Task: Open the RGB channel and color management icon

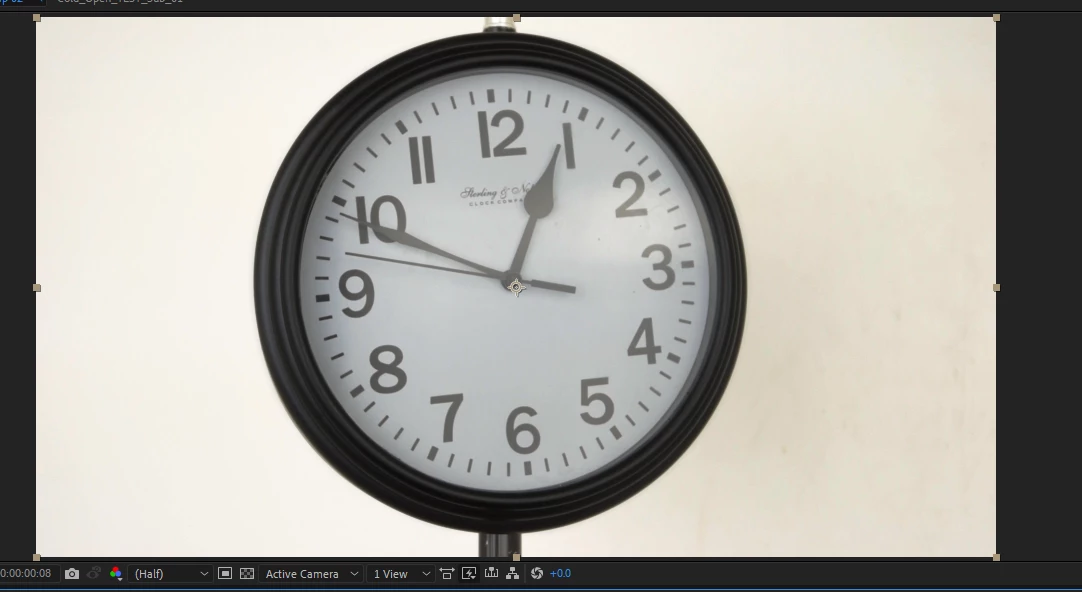Action: tap(116, 573)
